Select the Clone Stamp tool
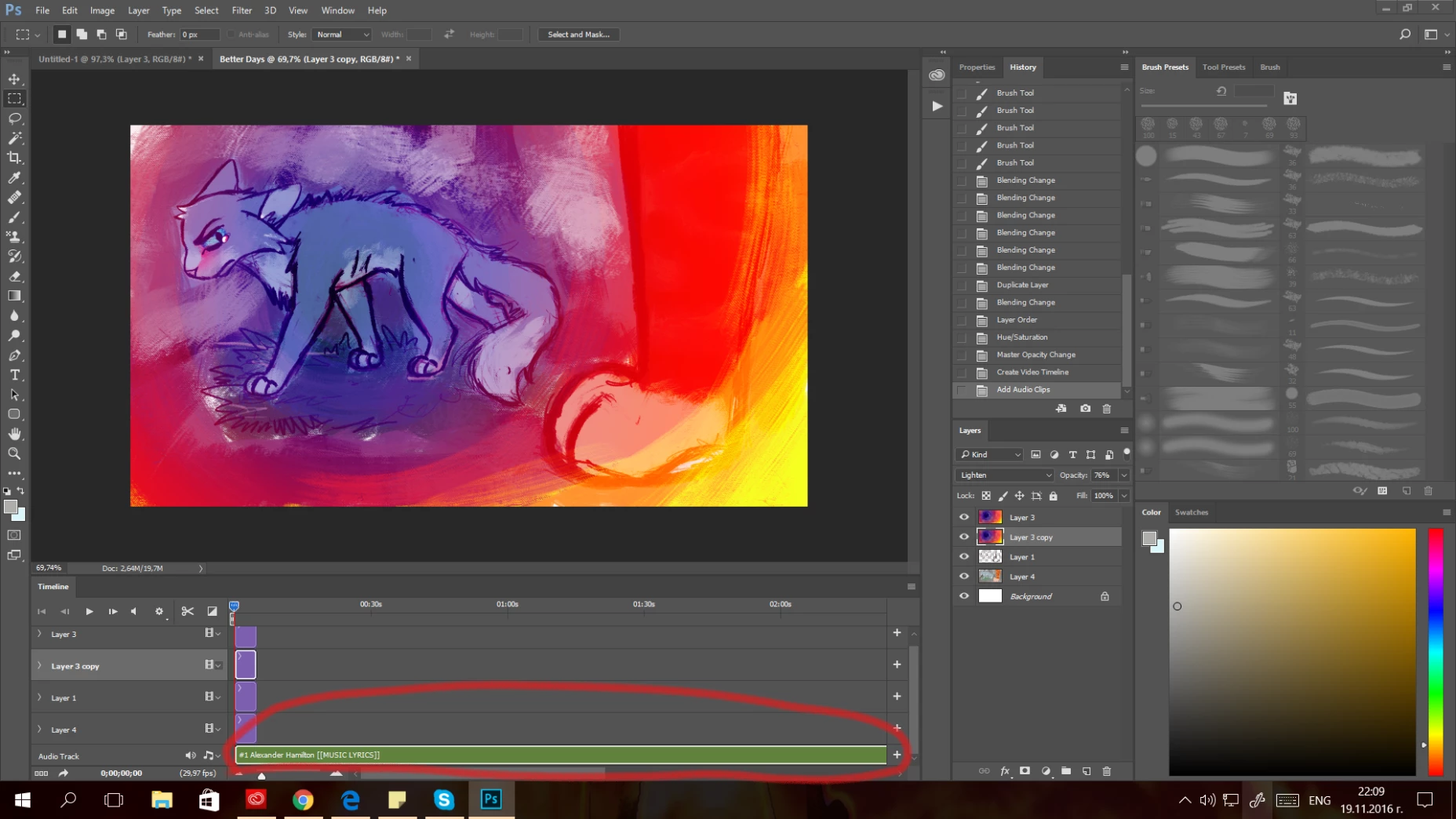The image size is (1456, 819). 14,237
